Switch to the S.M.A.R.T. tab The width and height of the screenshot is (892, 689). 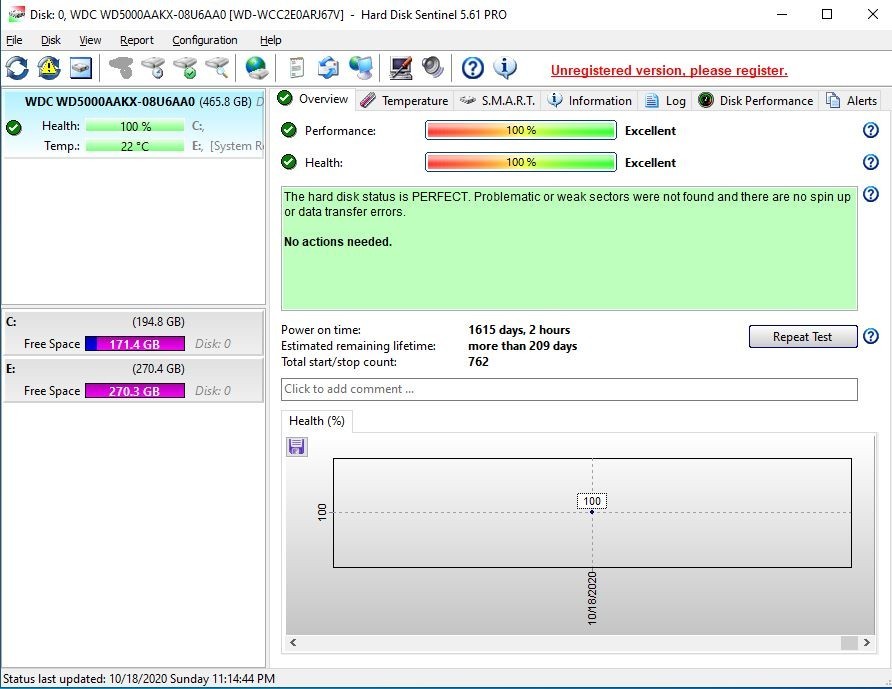coord(498,101)
